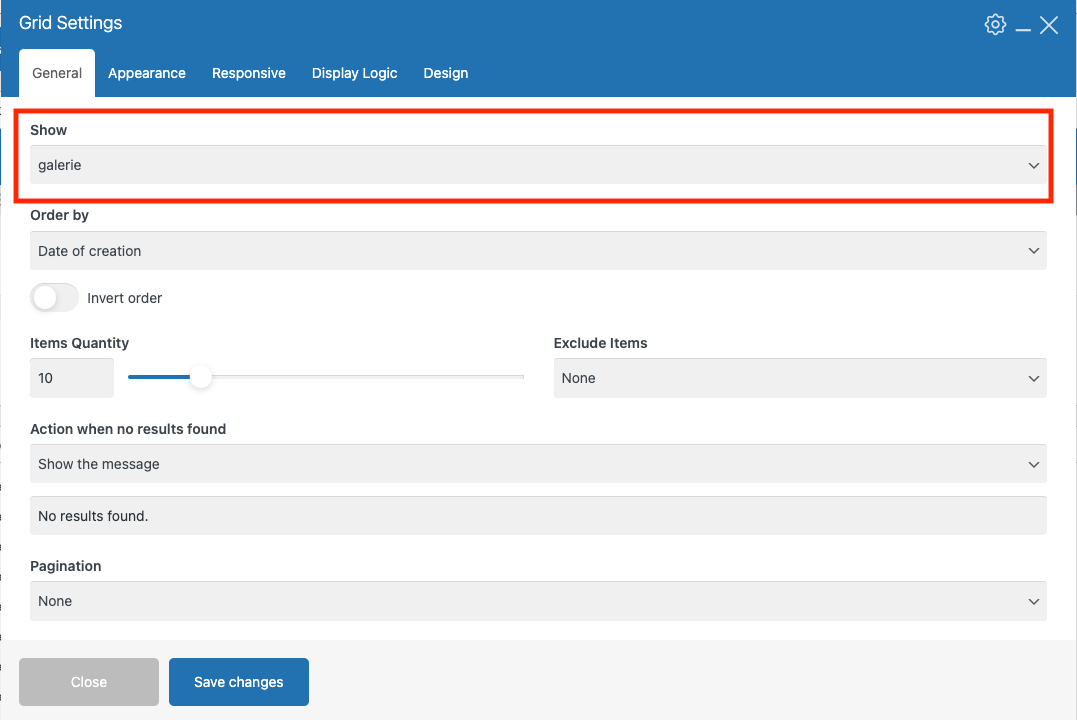Click the Items Quantity number field
Image resolution: width=1077 pixels, height=720 pixels.
(x=72, y=378)
